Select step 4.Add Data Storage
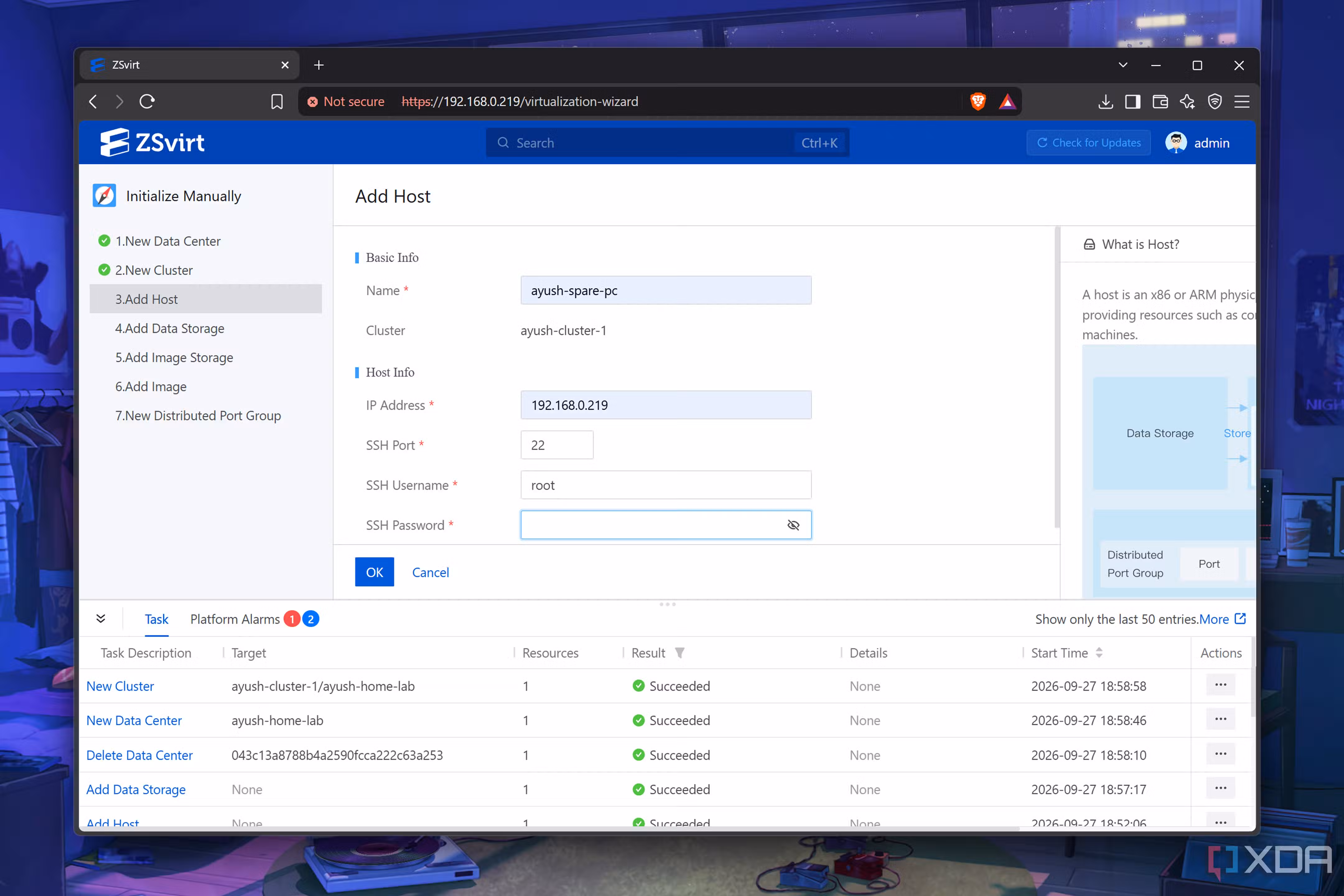Image resolution: width=1344 pixels, height=896 pixels. (x=170, y=328)
